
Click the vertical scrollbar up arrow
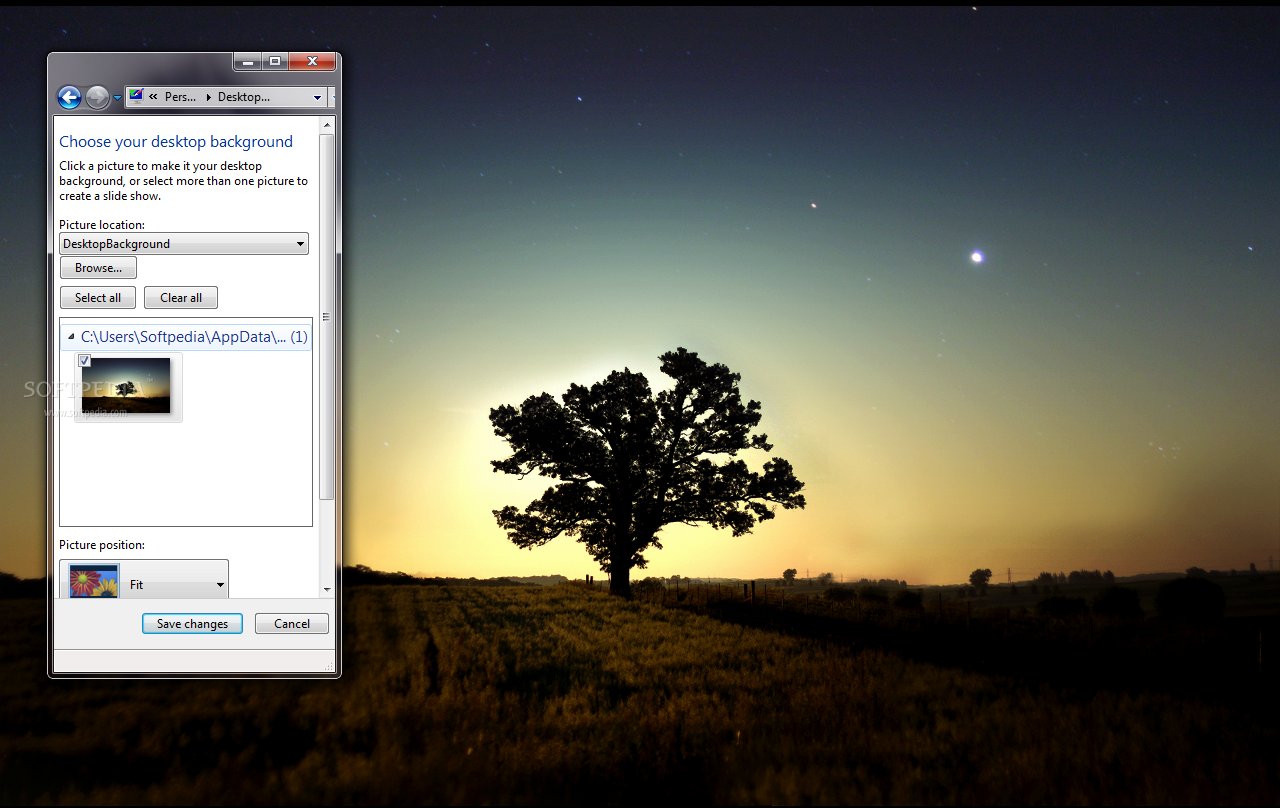[x=327, y=125]
